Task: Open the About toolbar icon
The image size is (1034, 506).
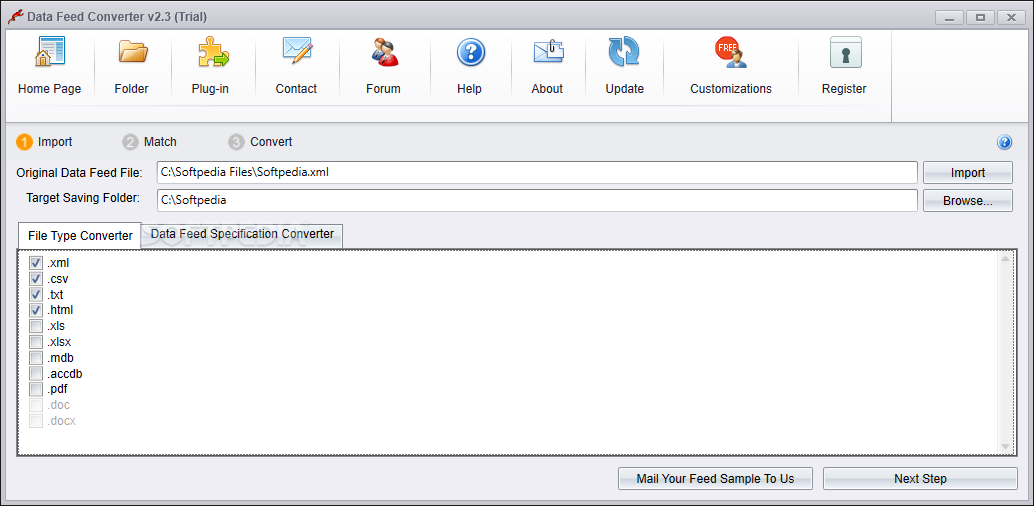Action: 548,52
